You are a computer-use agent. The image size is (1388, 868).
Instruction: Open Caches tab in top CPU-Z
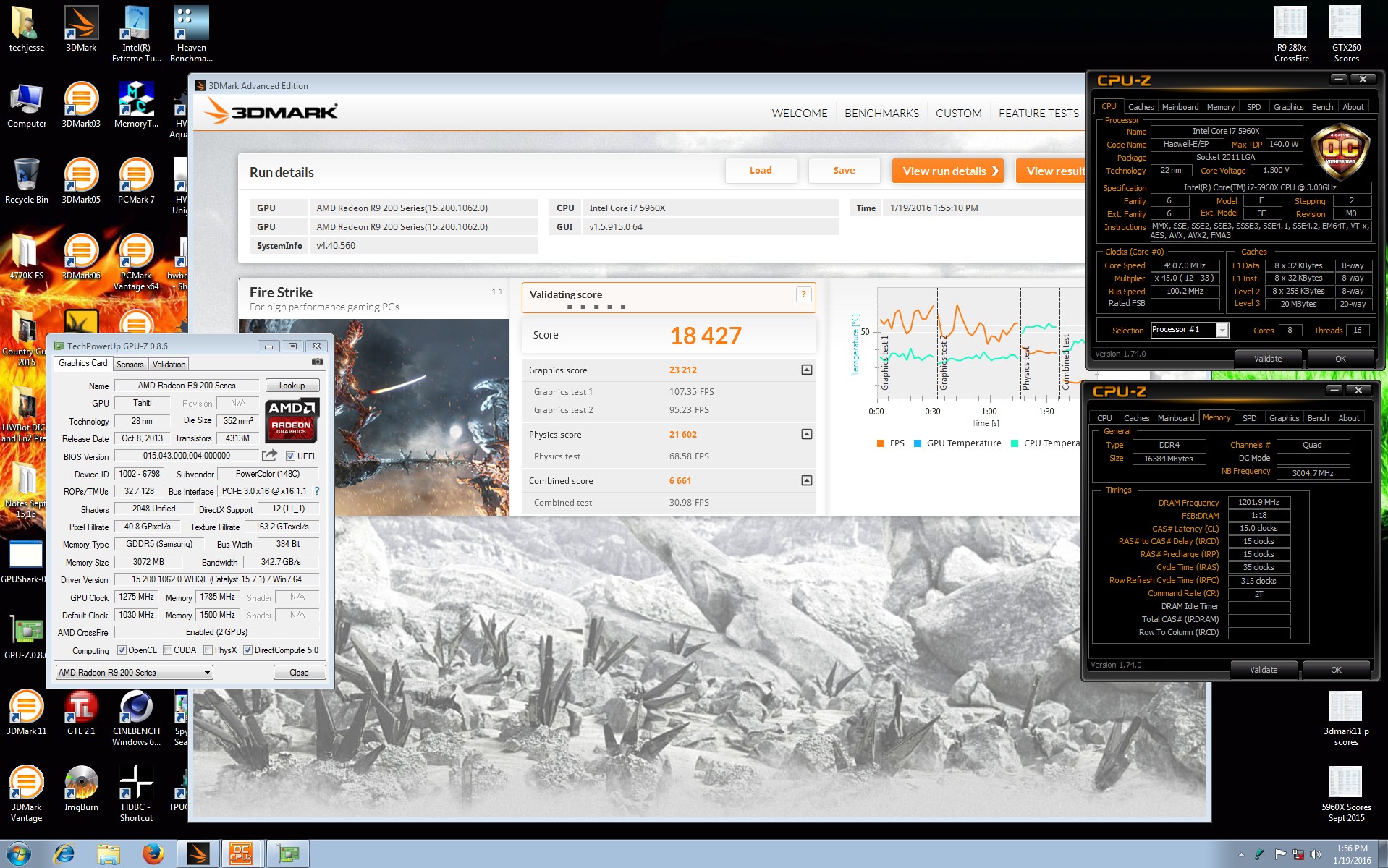1141,107
